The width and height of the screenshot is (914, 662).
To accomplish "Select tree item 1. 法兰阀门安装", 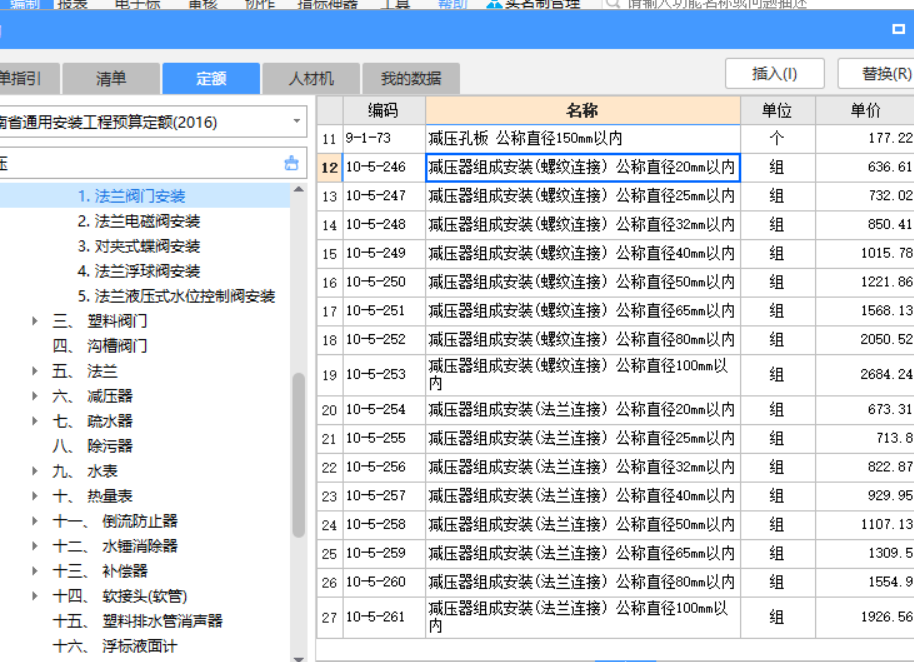I will (132, 196).
